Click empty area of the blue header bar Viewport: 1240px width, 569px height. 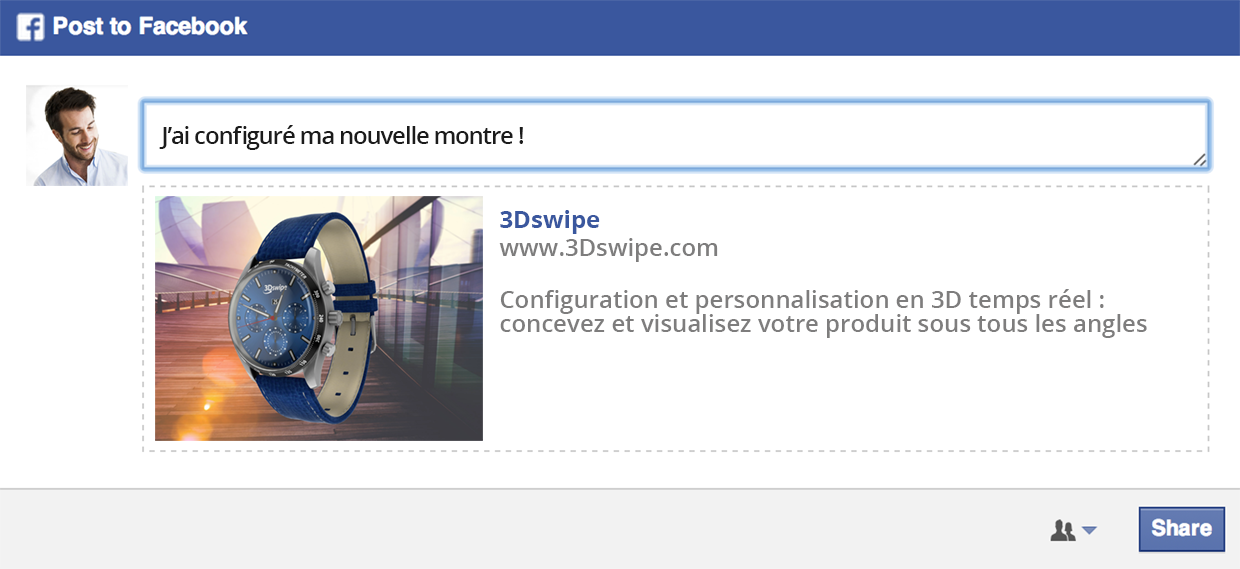pos(740,27)
